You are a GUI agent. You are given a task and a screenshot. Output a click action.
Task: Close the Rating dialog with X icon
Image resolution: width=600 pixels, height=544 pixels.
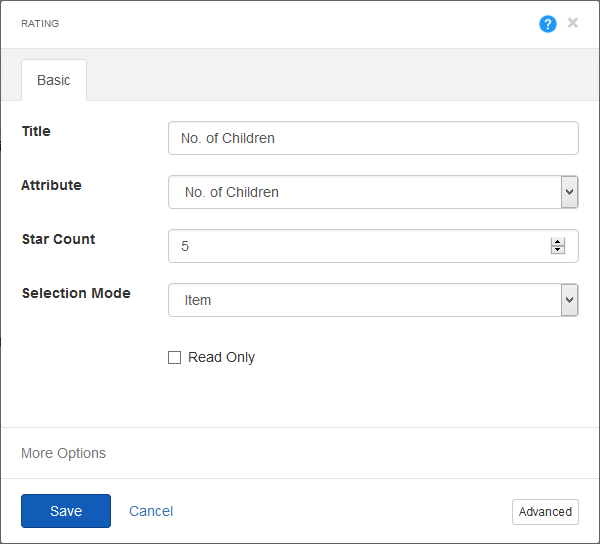pos(572,23)
